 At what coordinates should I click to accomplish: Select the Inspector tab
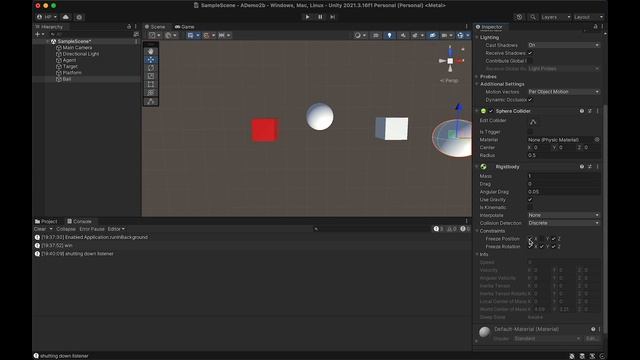489,27
